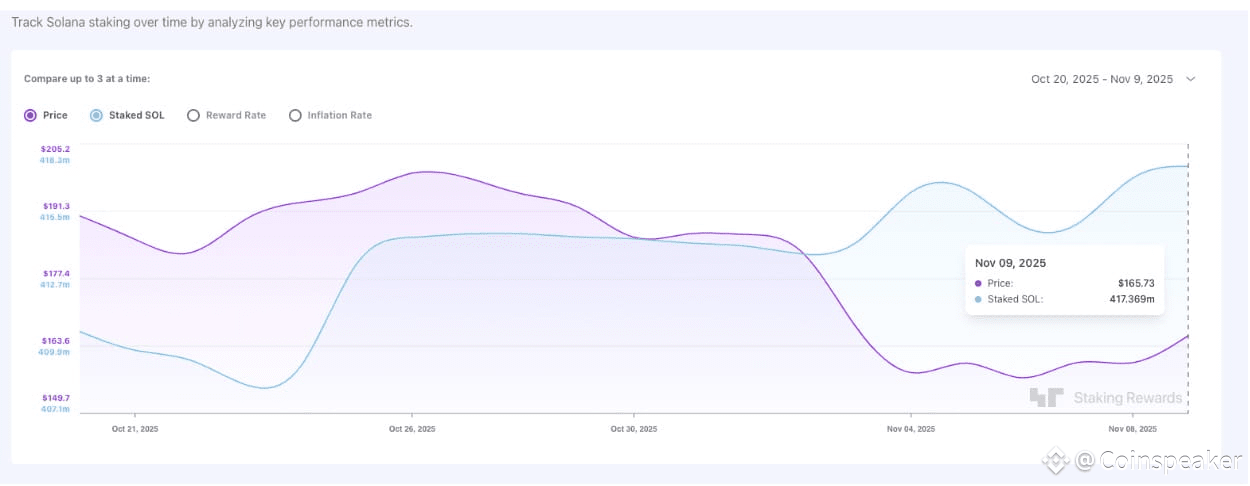Open the date range dropdown chevron
Screen dimensions: 1250x486
point(1190,79)
